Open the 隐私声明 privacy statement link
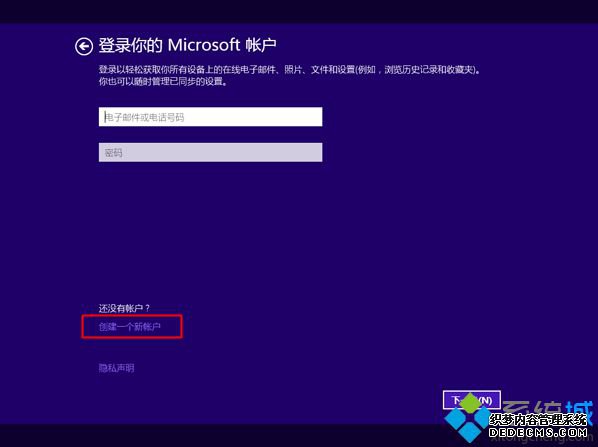The height and width of the screenshot is (447, 598). [x=116, y=368]
